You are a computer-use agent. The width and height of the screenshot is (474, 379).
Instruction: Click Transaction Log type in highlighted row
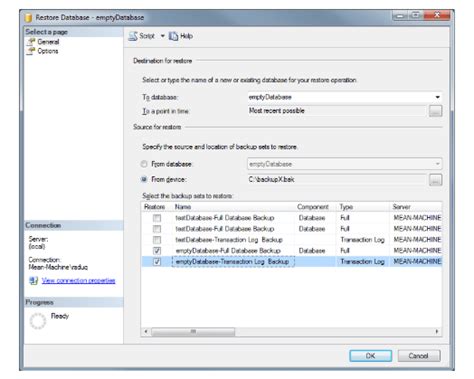[362, 262]
